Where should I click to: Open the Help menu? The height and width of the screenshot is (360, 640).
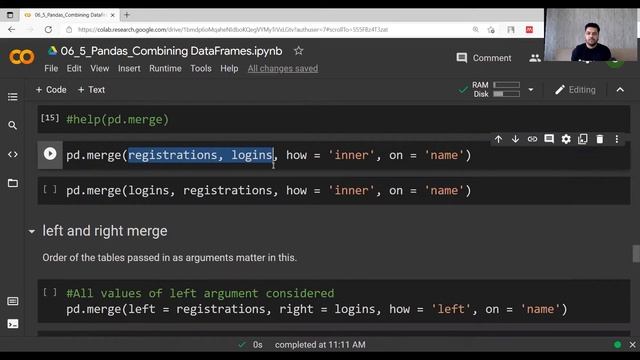coord(229,69)
